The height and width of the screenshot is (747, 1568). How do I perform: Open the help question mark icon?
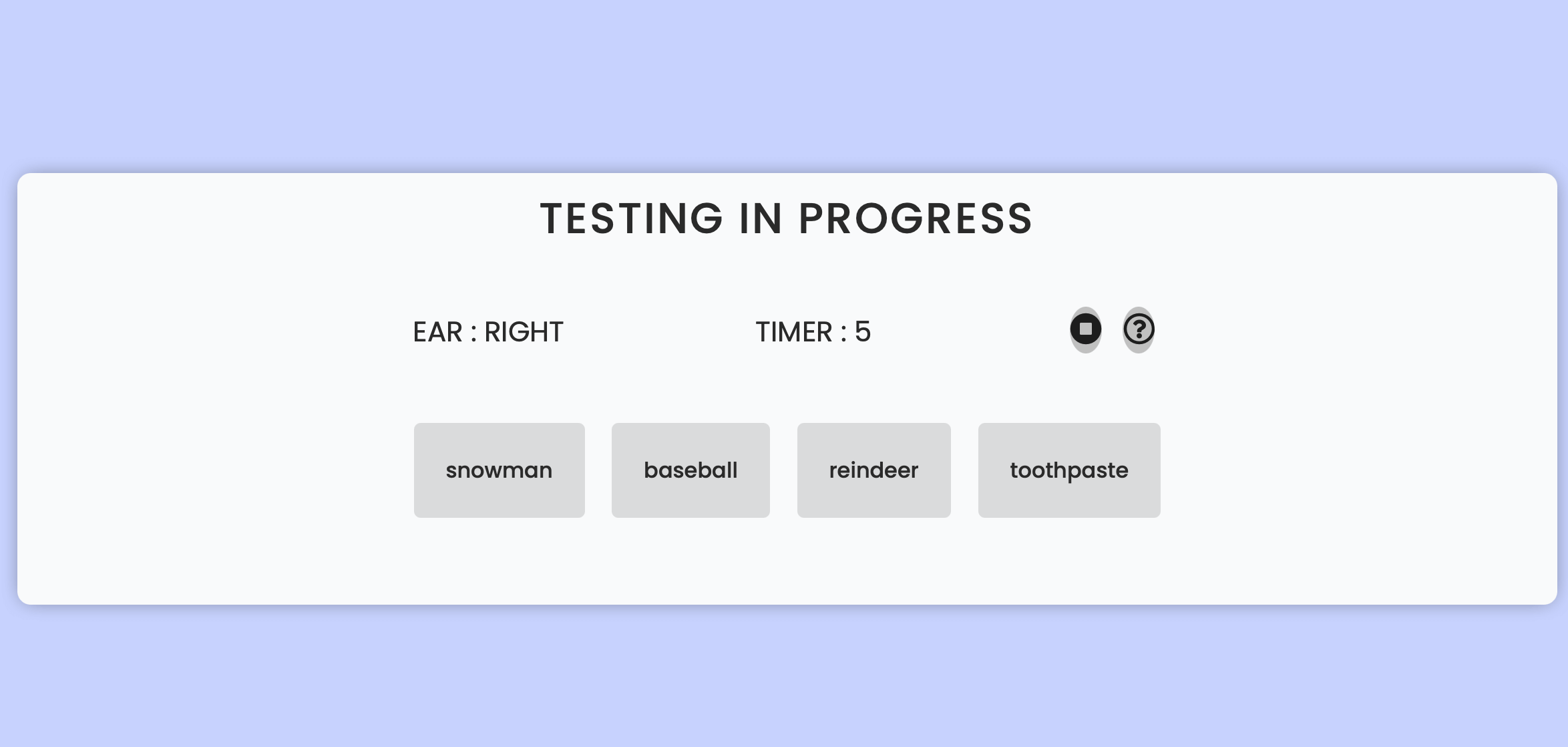point(1139,329)
